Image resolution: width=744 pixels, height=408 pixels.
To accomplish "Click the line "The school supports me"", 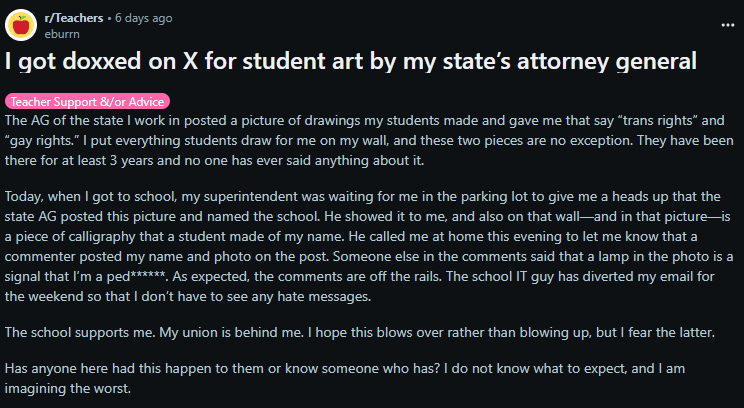I will click(360, 332).
